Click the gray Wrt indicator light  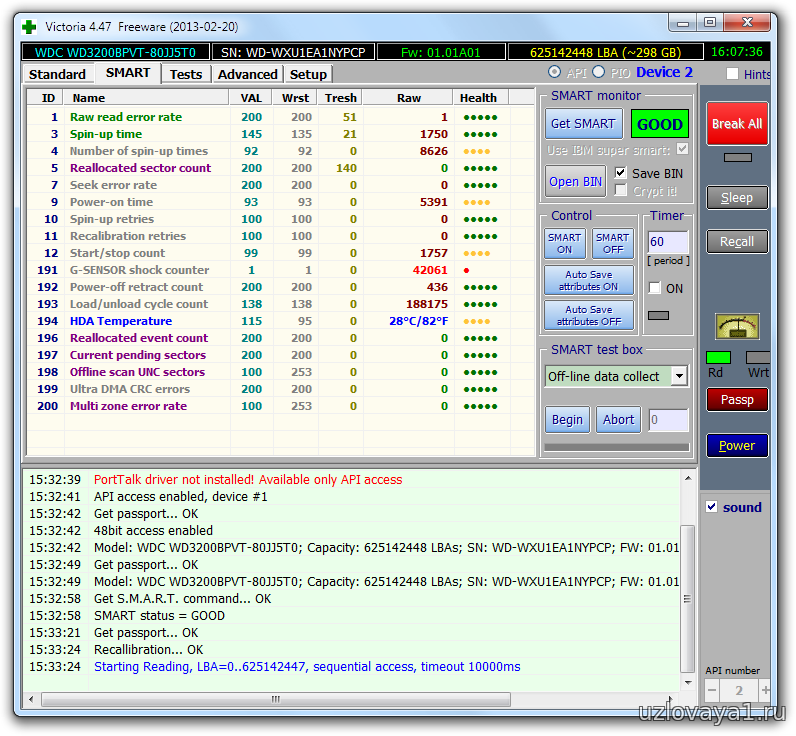point(758,357)
